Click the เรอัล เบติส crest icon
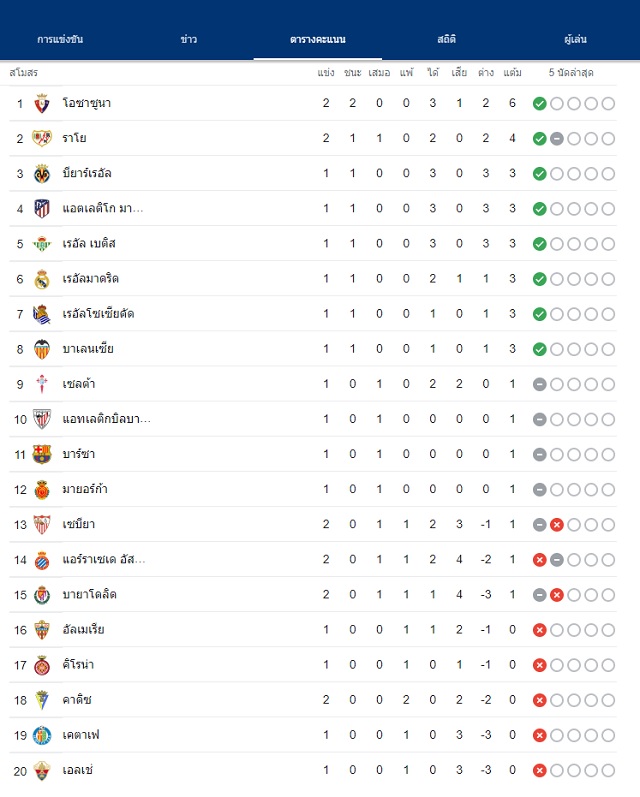This screenshot has width=640, height=797. (x=42, y=243)
